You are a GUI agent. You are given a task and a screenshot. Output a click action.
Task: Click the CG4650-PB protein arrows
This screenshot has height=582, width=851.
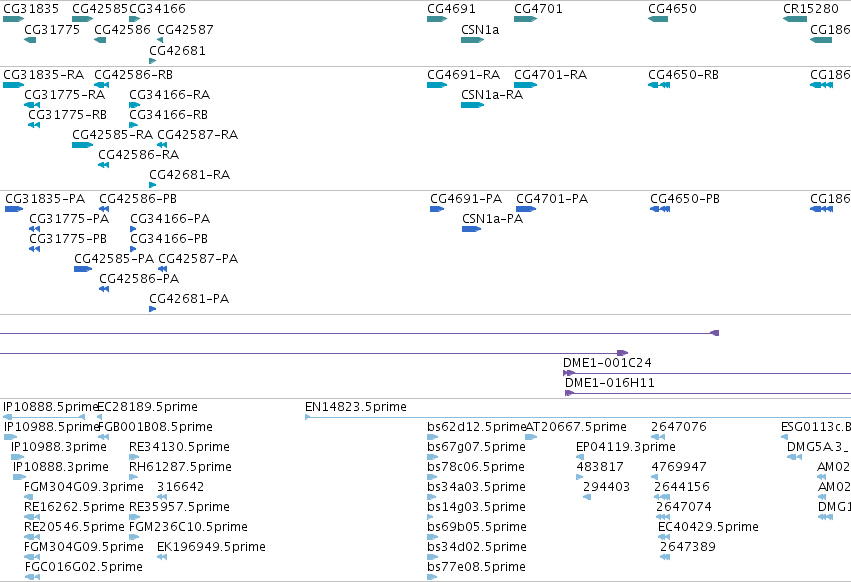[660, 209]
